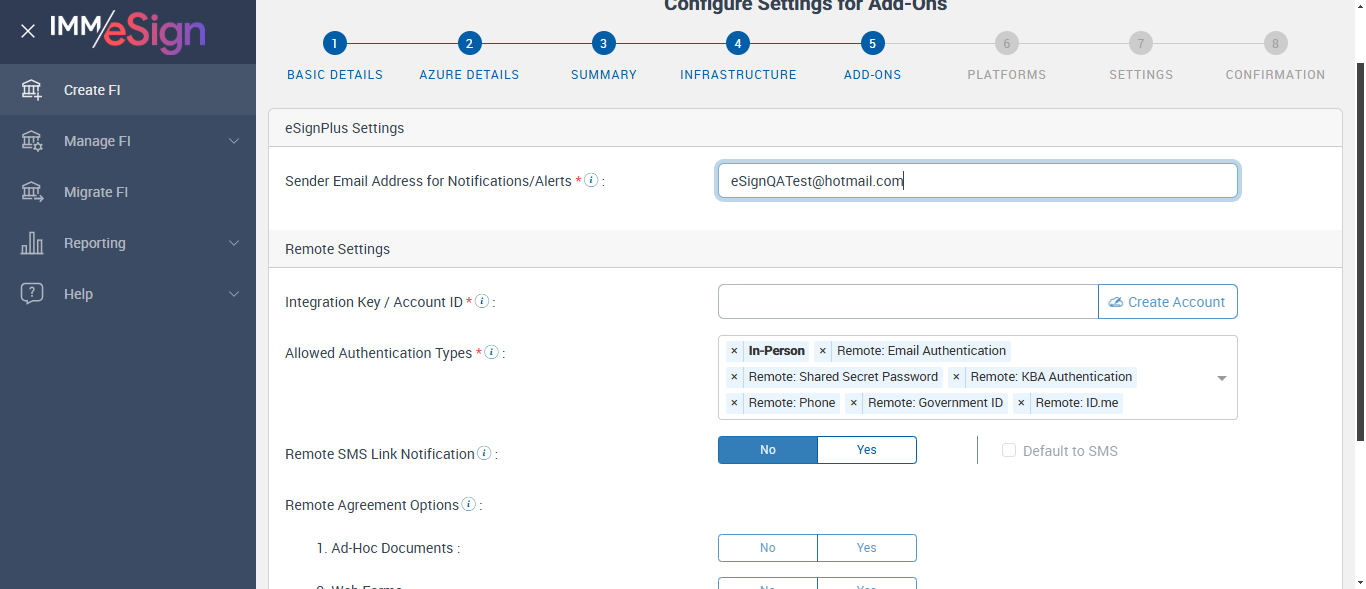
Task: Go to step 2 Azure Details
Action: point(469,43)
